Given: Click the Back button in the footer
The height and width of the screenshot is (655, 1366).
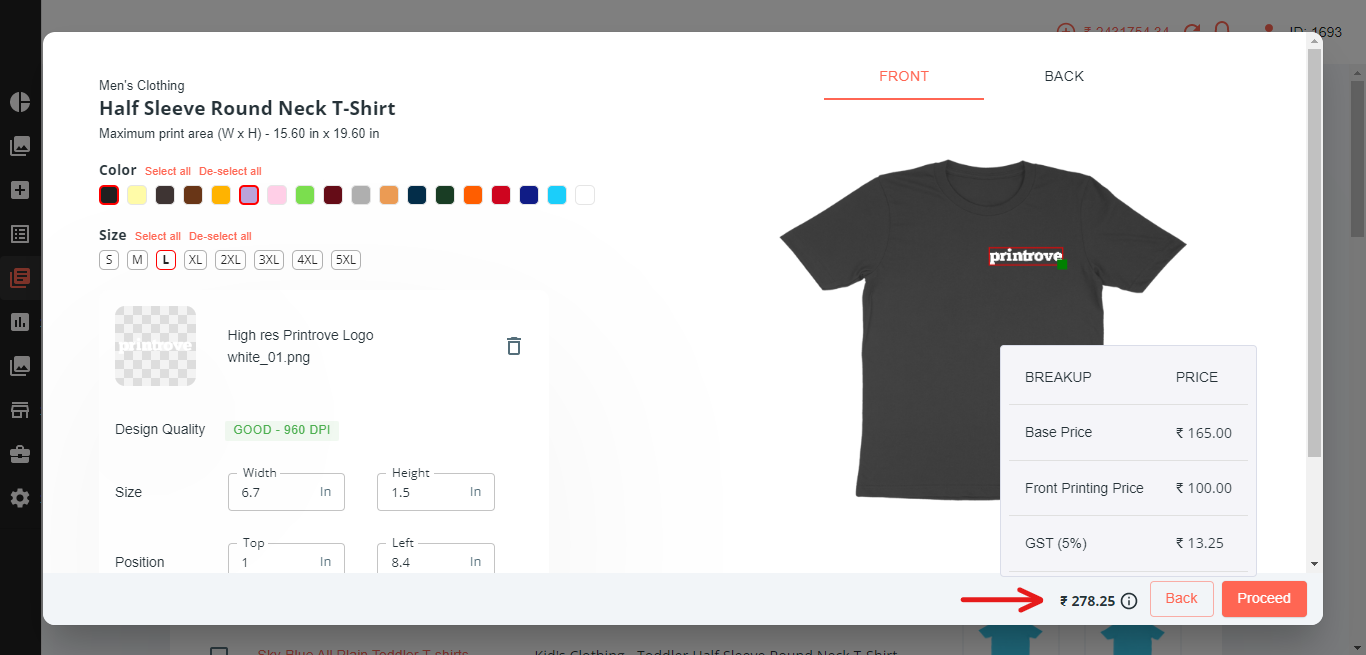Looking at the screenshot, I should pyautogui.click(x=1181, y=599).
